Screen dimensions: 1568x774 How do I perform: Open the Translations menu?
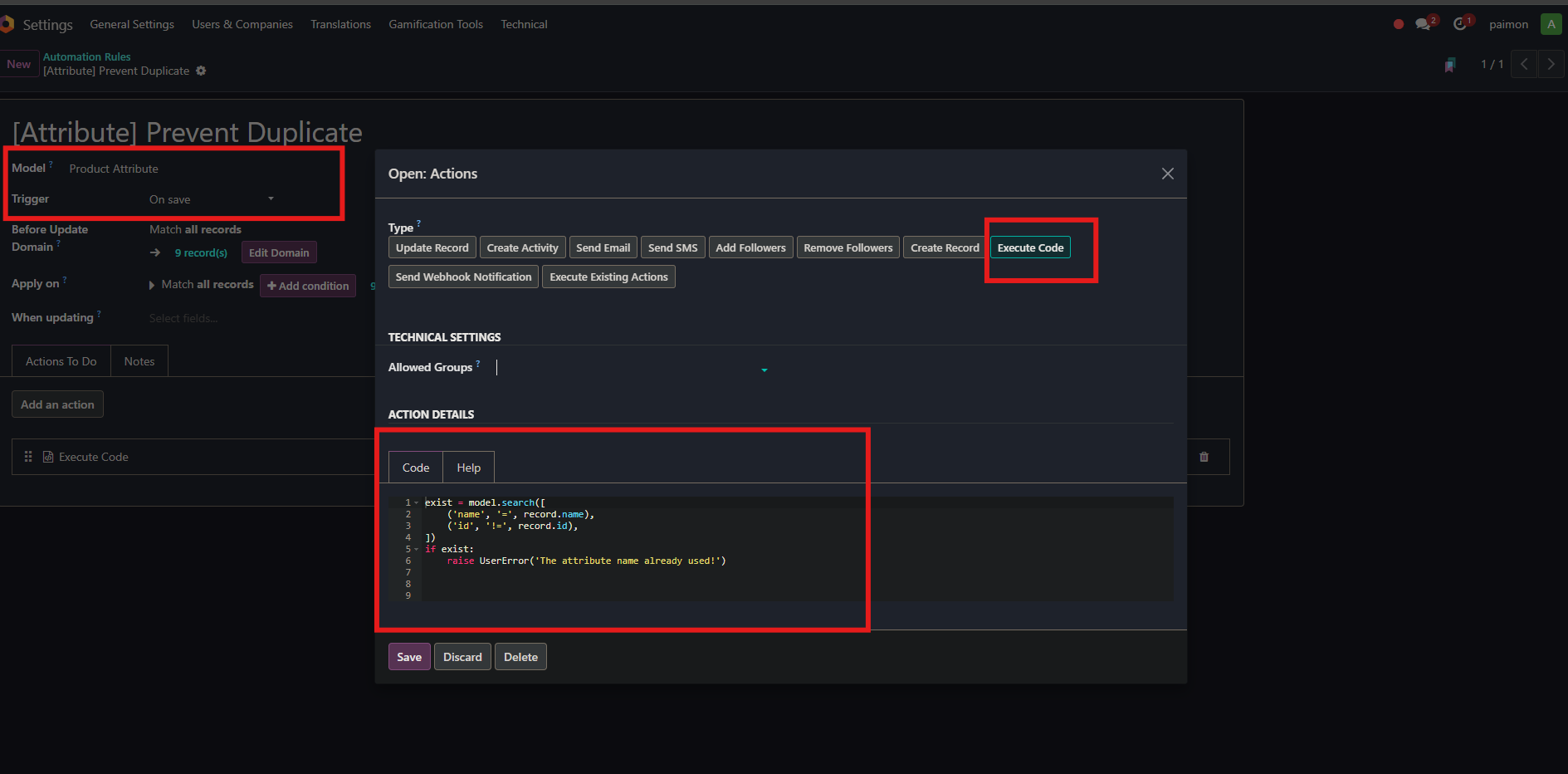[340, 24]
